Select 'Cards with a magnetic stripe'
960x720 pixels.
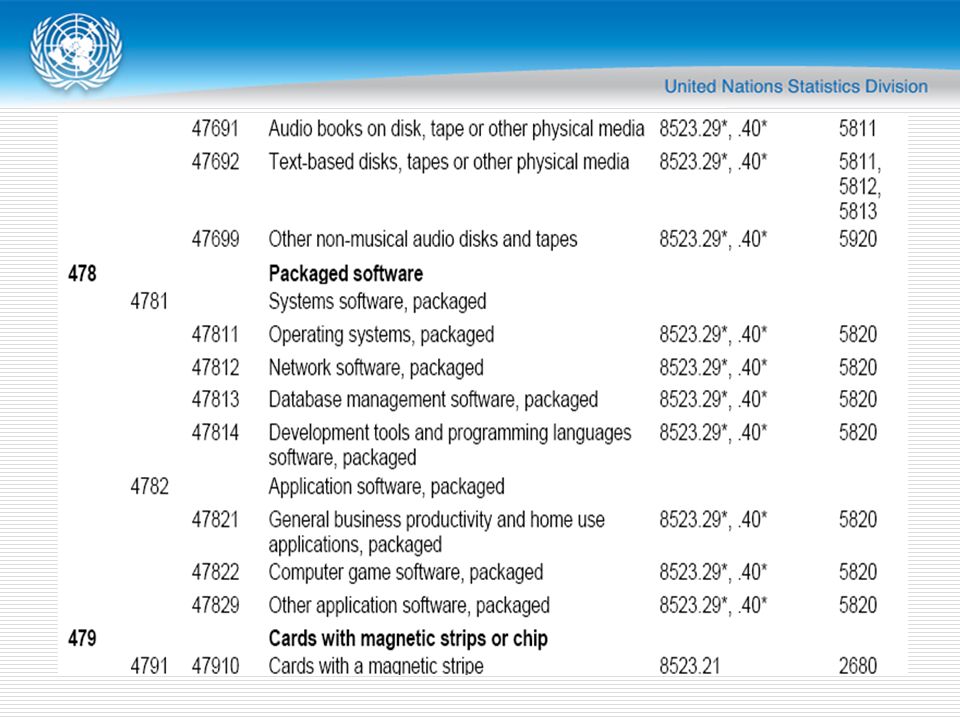click(x=376, y=665)
